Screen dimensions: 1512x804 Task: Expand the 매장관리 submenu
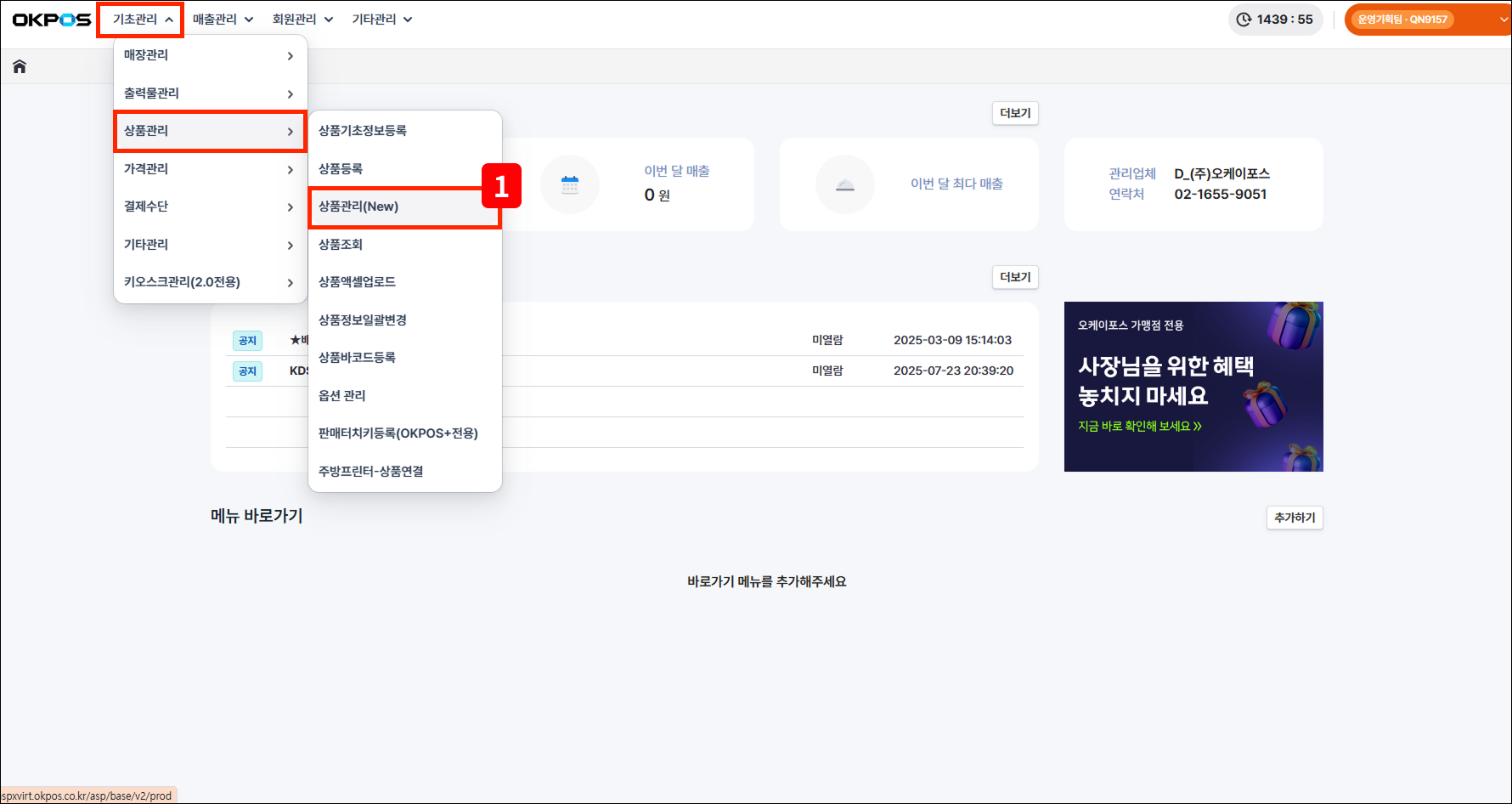click(210, 55)
